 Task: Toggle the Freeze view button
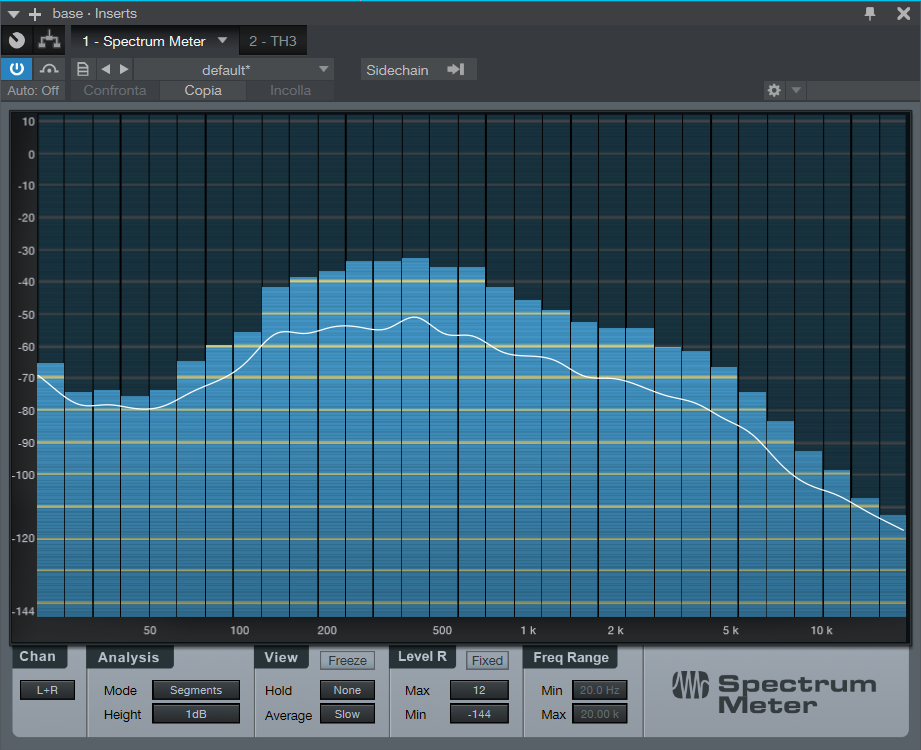(347, 660)
